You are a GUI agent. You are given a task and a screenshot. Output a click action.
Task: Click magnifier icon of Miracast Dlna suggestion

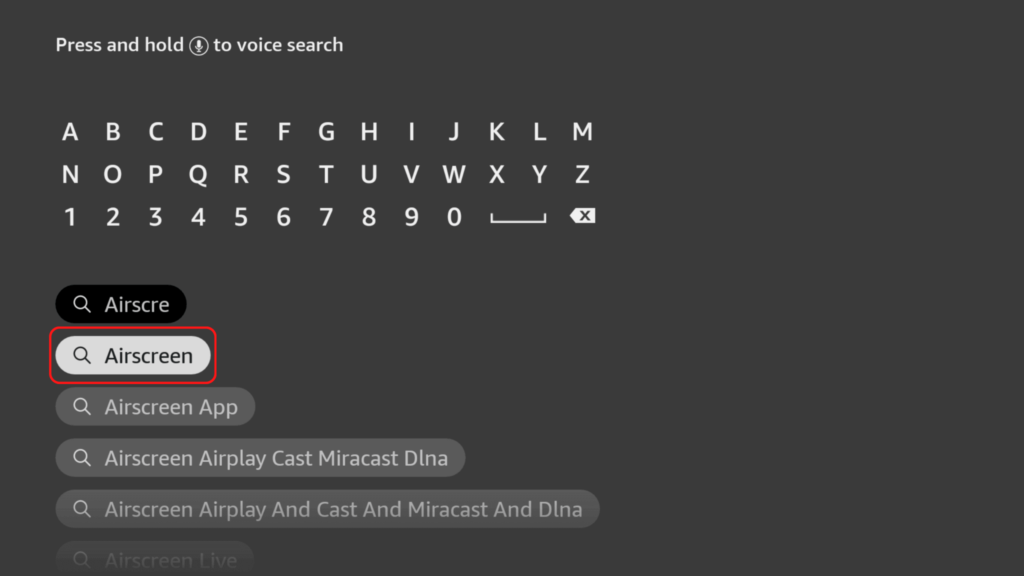click(82, 458)
